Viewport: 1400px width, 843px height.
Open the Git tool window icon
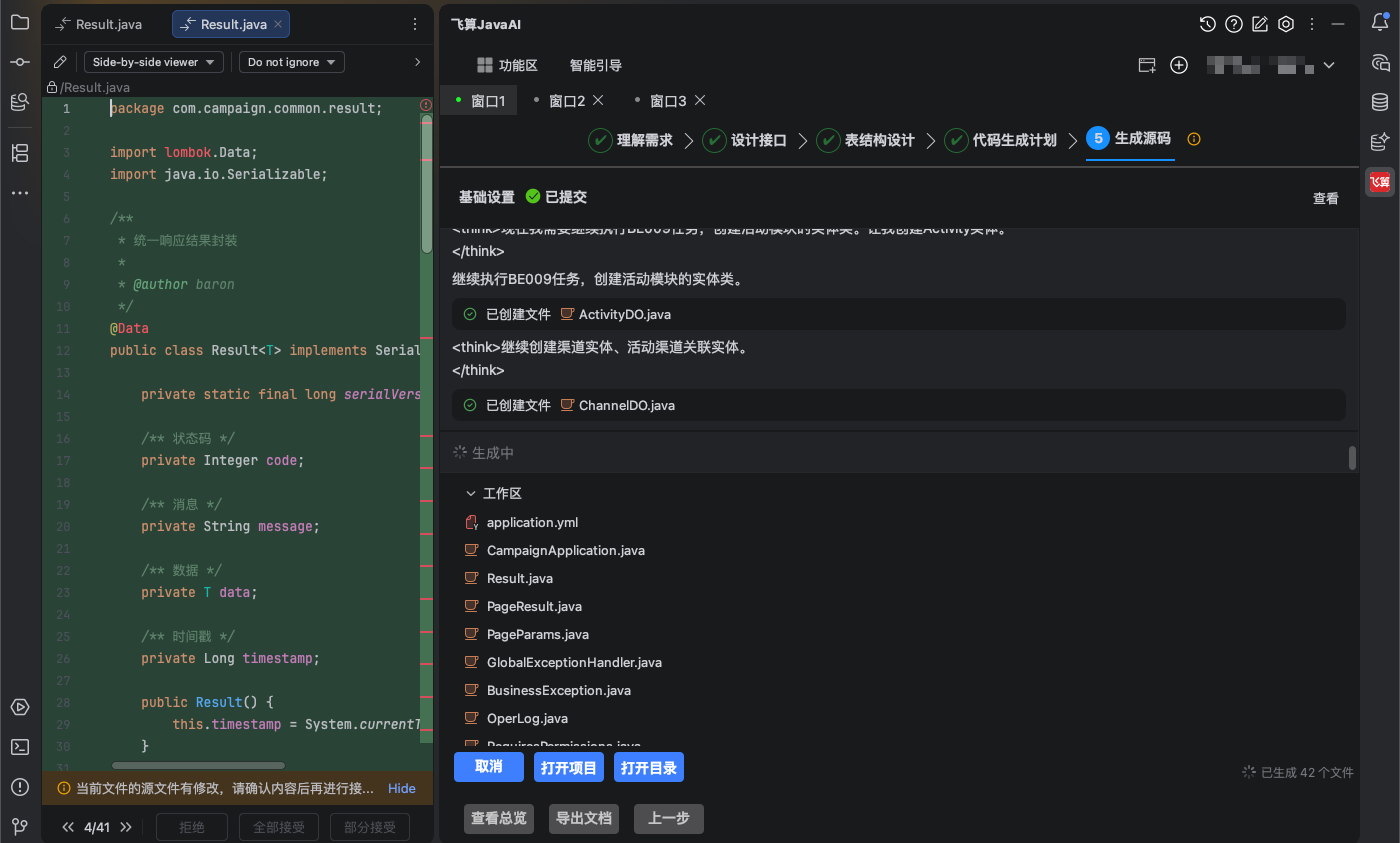point(20,826)
